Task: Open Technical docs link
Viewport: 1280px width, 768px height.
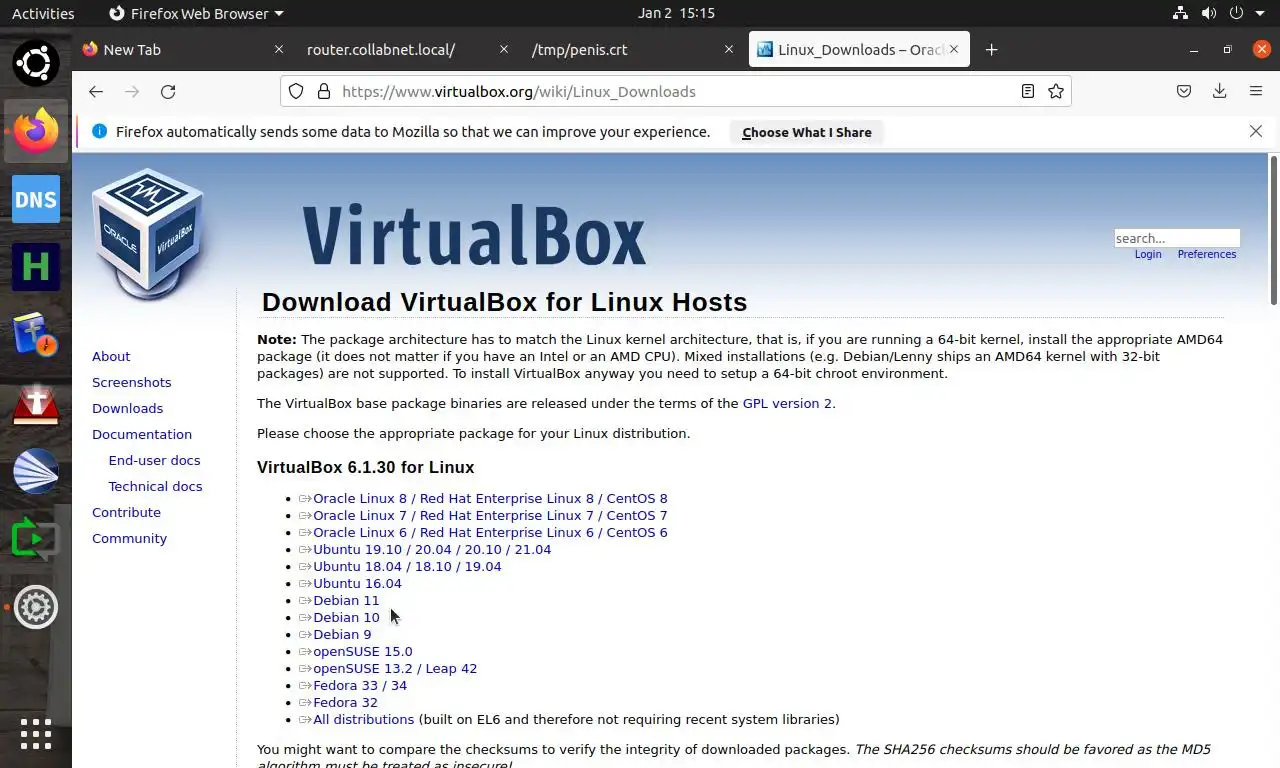Action: click(x=155, y=486)
